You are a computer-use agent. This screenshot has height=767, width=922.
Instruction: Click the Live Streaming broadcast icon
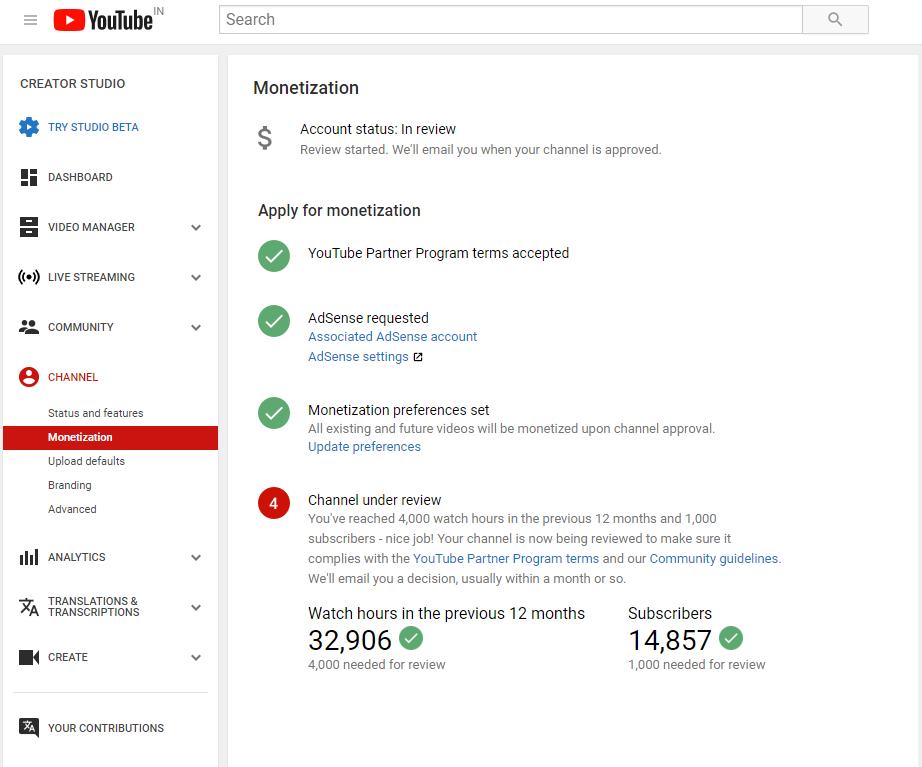29,277
